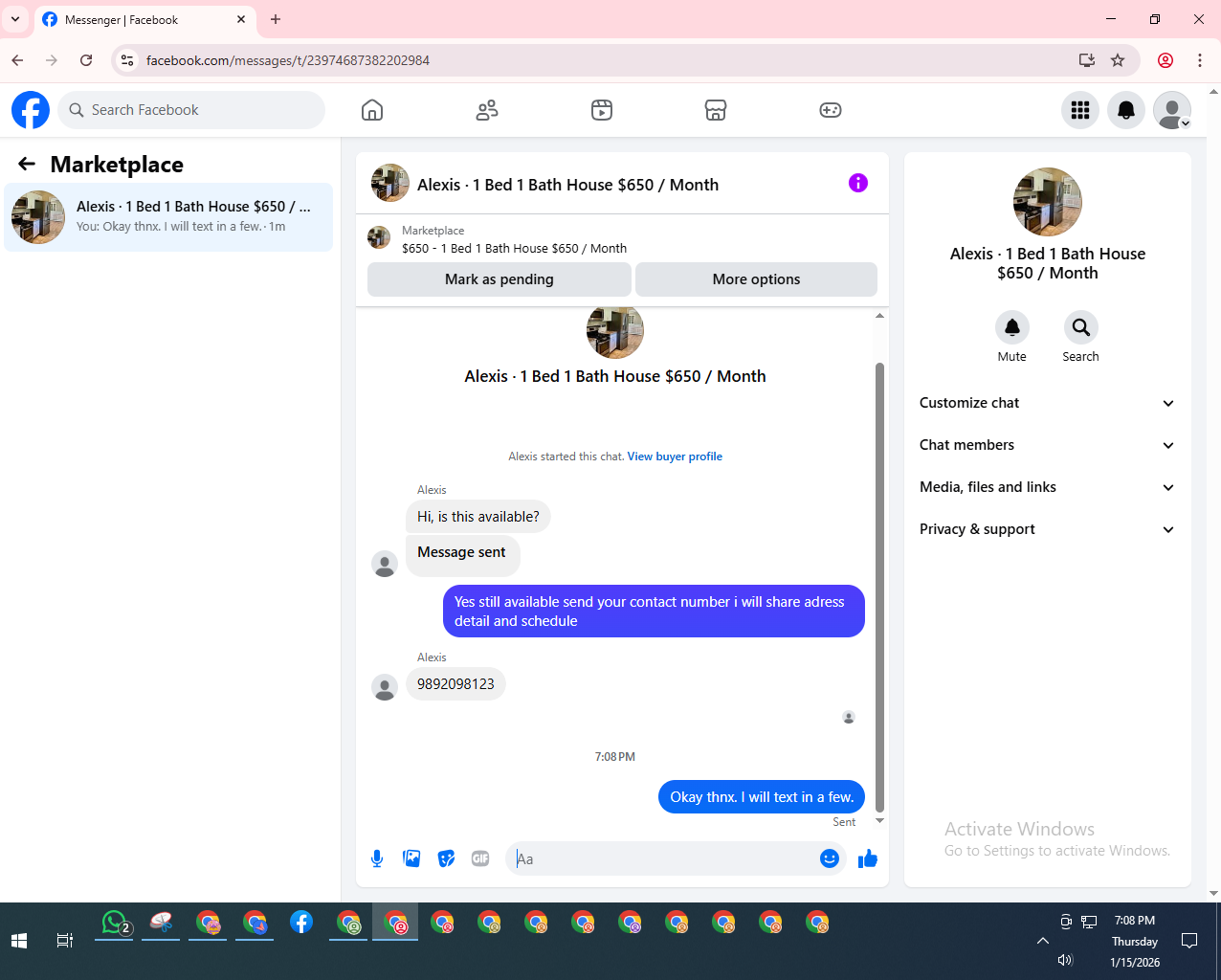The width and height of the screenshot is (1221, 980).
Task: Click the voice clip microphone icon
Action: pyautogui.click(x=377, y=858)
